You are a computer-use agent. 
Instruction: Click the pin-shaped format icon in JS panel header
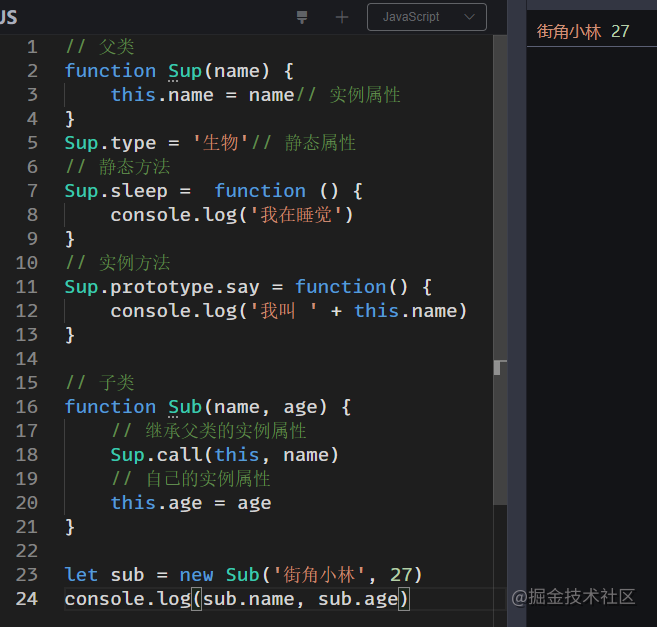click(302, 17)
